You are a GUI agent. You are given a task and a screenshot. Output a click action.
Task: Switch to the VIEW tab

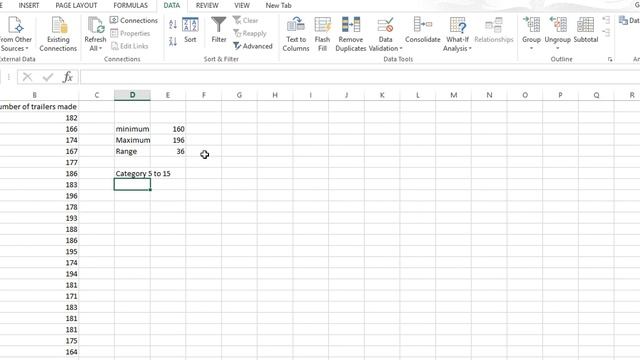(x=242, y=5)
